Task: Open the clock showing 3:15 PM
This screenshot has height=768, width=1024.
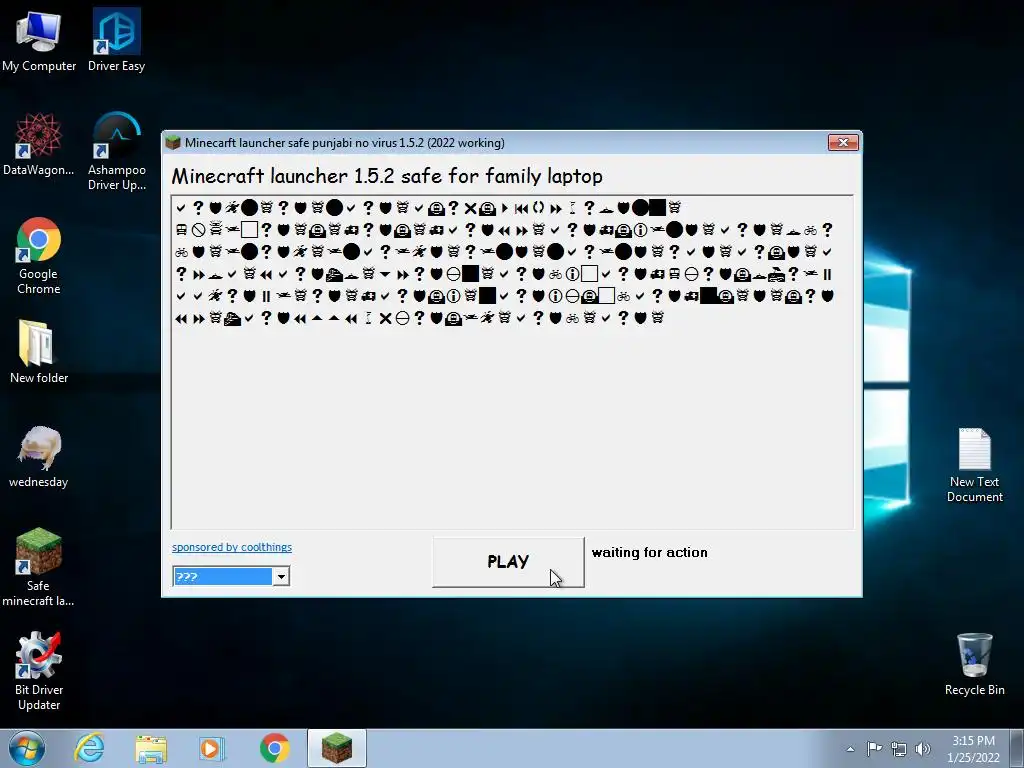Action: (x=973, y=749)
